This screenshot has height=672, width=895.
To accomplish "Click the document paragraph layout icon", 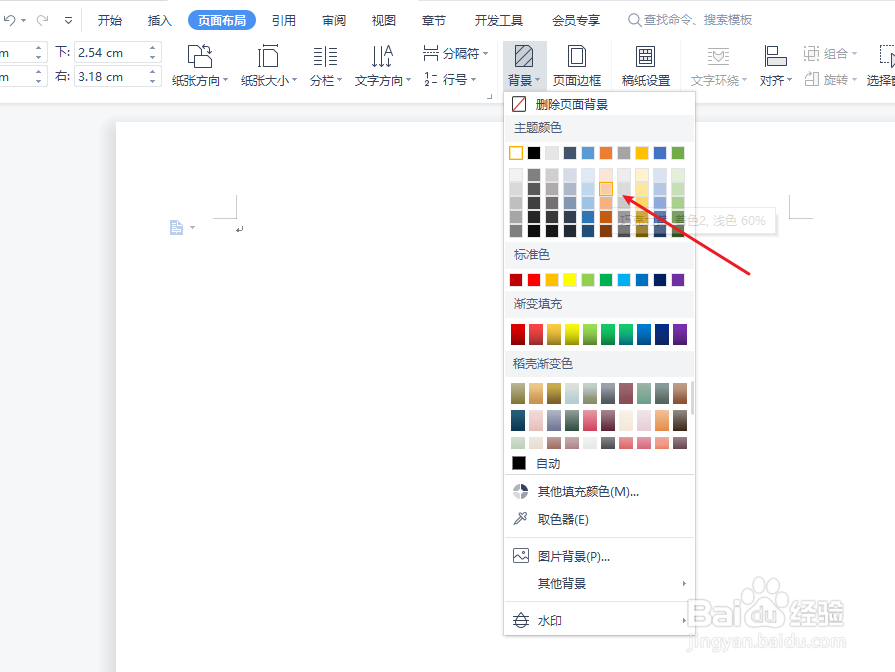I will pos(176,227).
